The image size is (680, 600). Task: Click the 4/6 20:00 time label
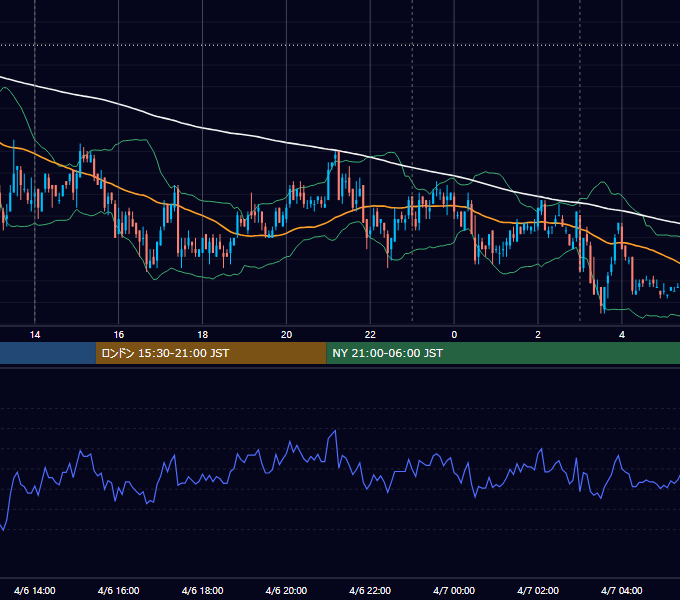click(x=286, y=590)
